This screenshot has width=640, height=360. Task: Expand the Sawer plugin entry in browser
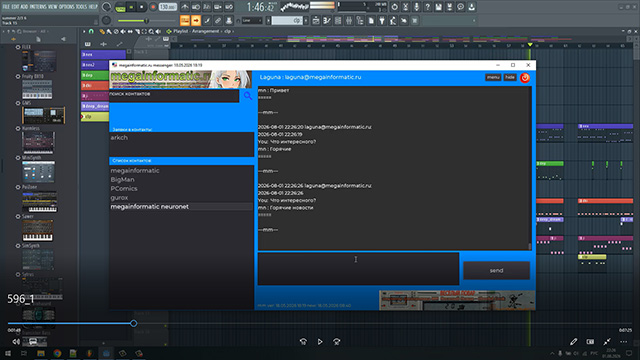point(18,216)
